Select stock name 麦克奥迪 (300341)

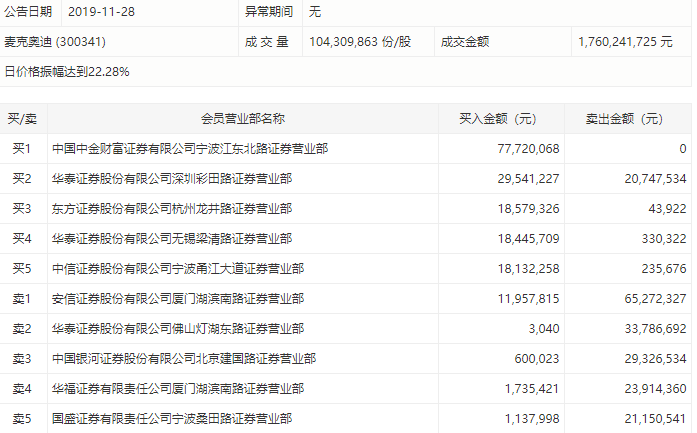(55, 42)
